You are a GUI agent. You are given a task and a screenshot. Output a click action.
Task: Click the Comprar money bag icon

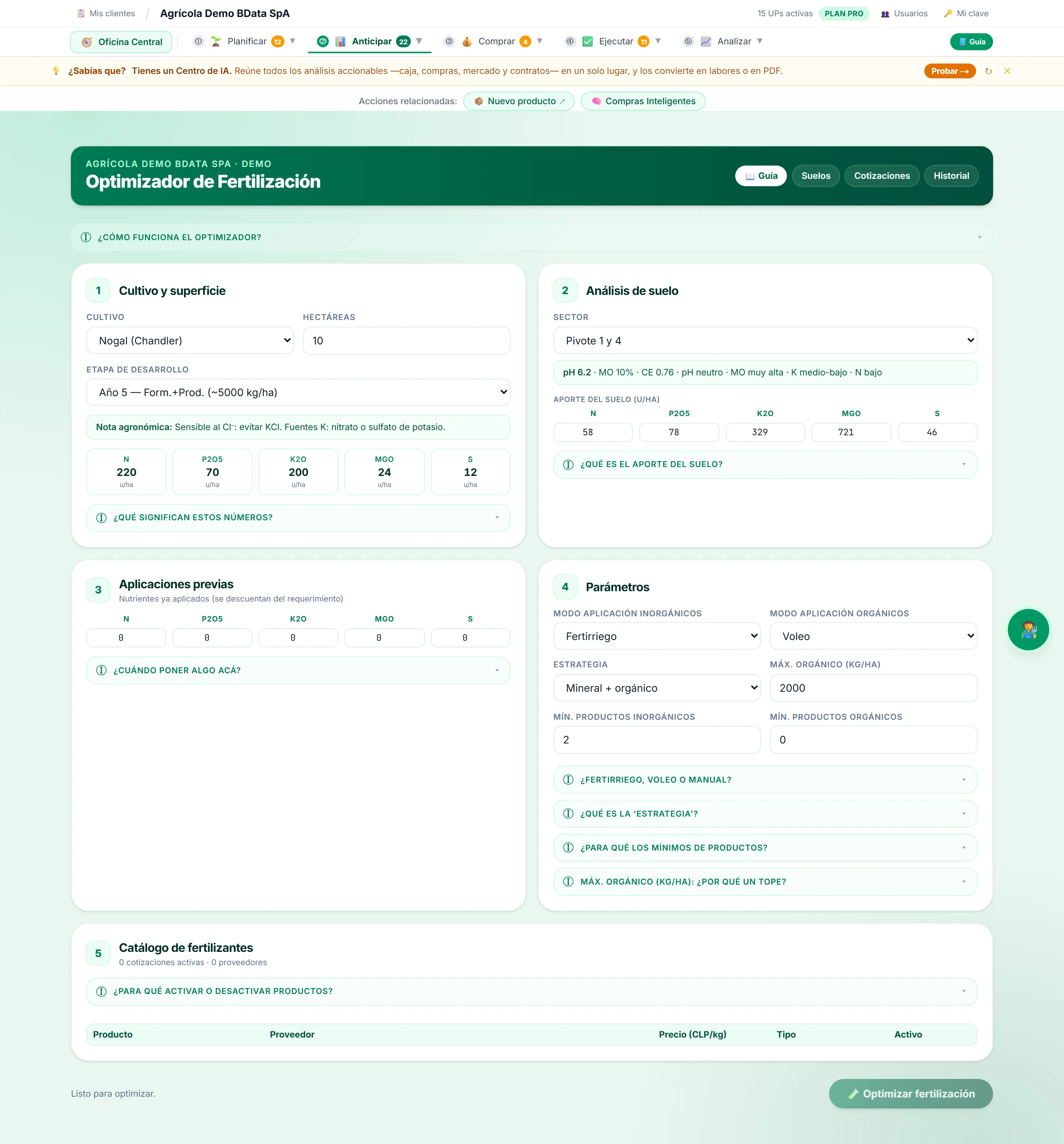467,41
